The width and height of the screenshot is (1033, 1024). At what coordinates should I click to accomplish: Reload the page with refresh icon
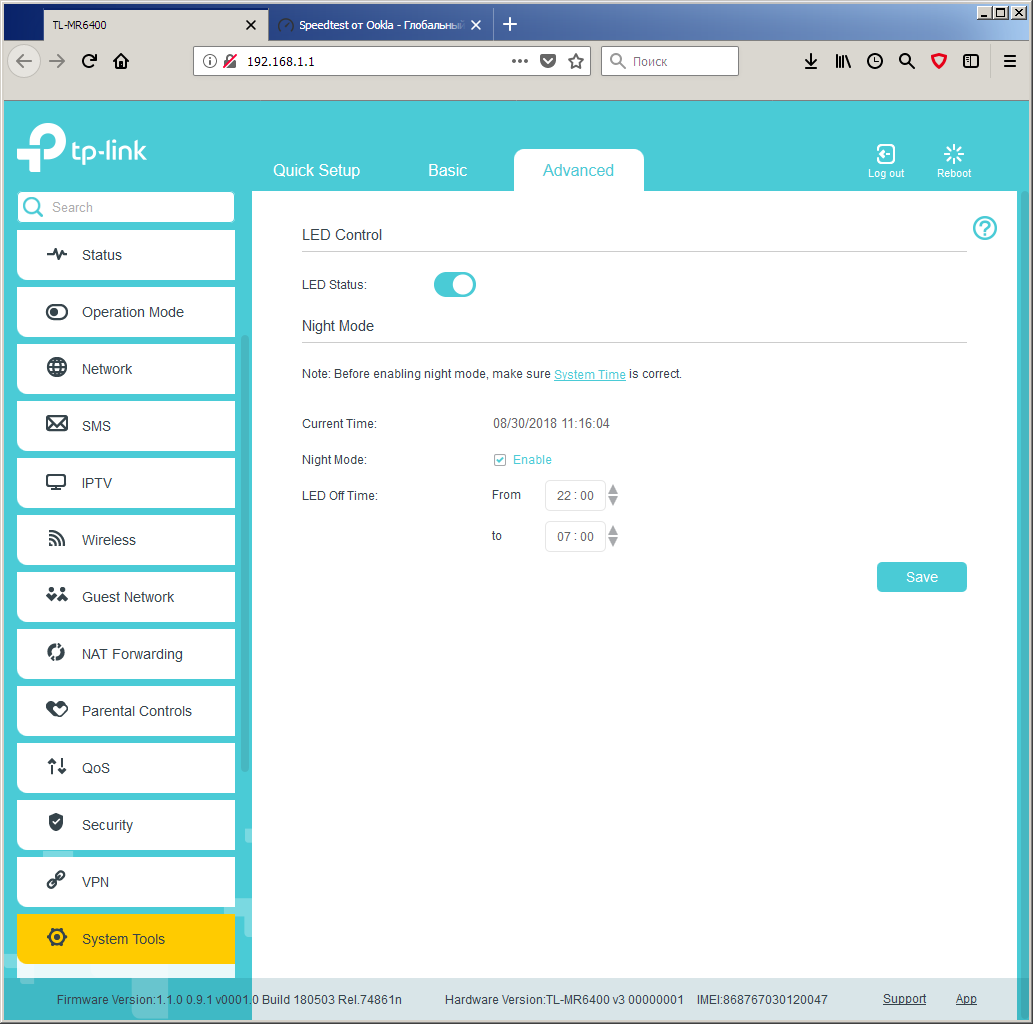point(89,61)
